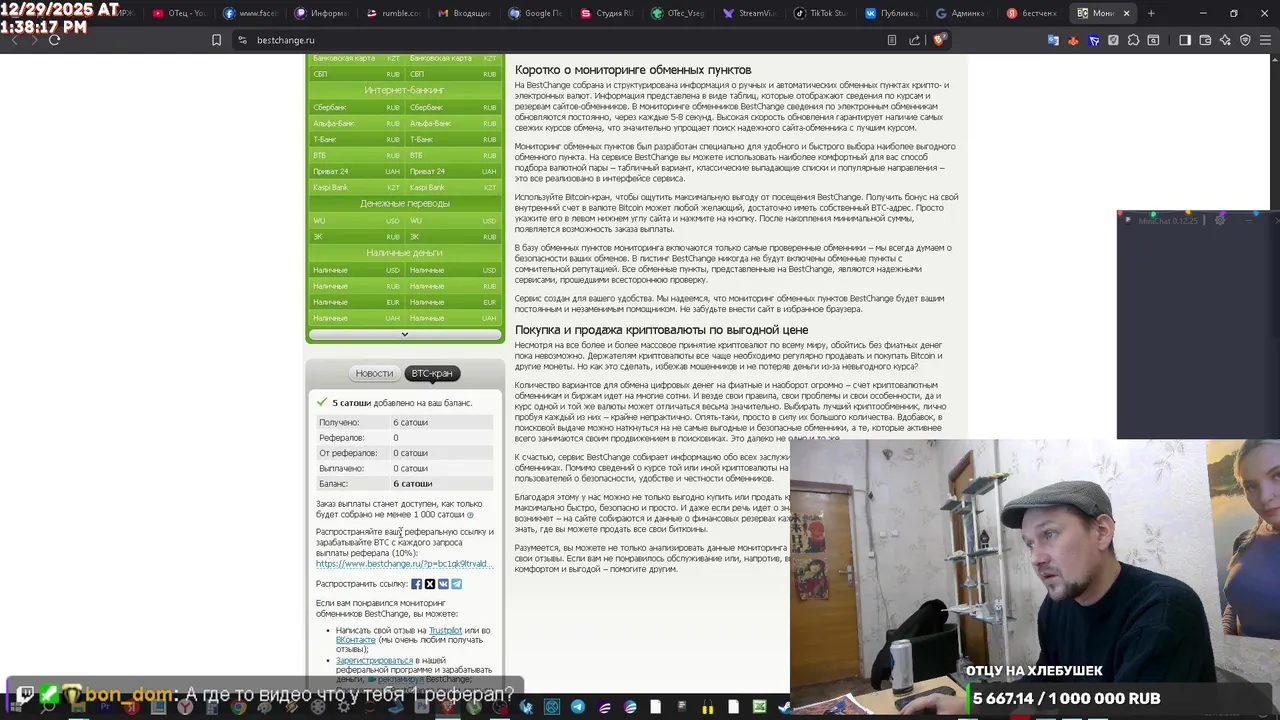Open Windows taskbar search icon
This screenshot has width=1280, height=720.
(48, 706)
